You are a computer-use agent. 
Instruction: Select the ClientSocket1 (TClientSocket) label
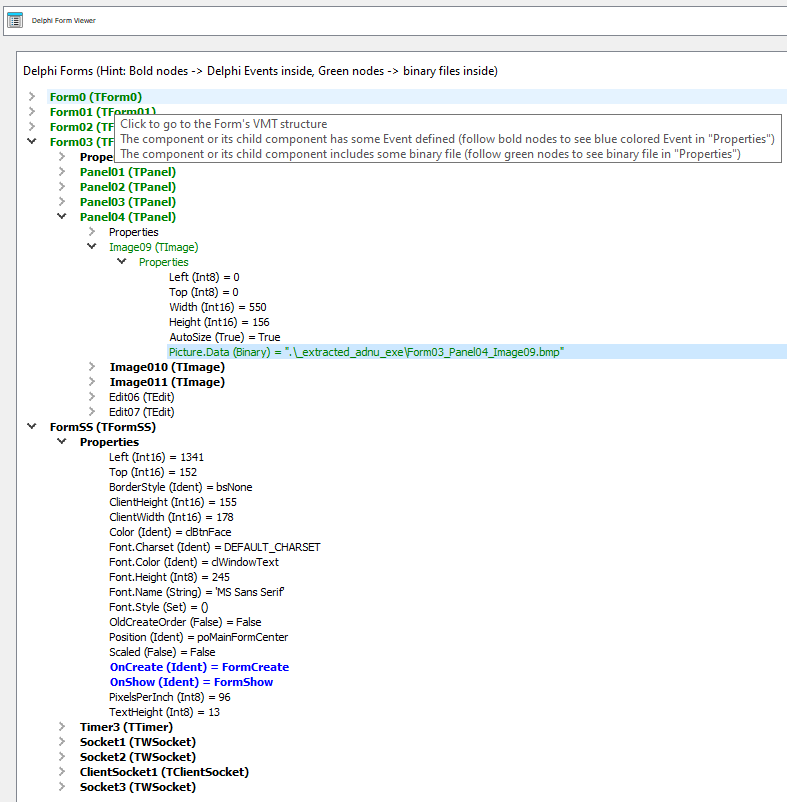click(x=164, y=772)
